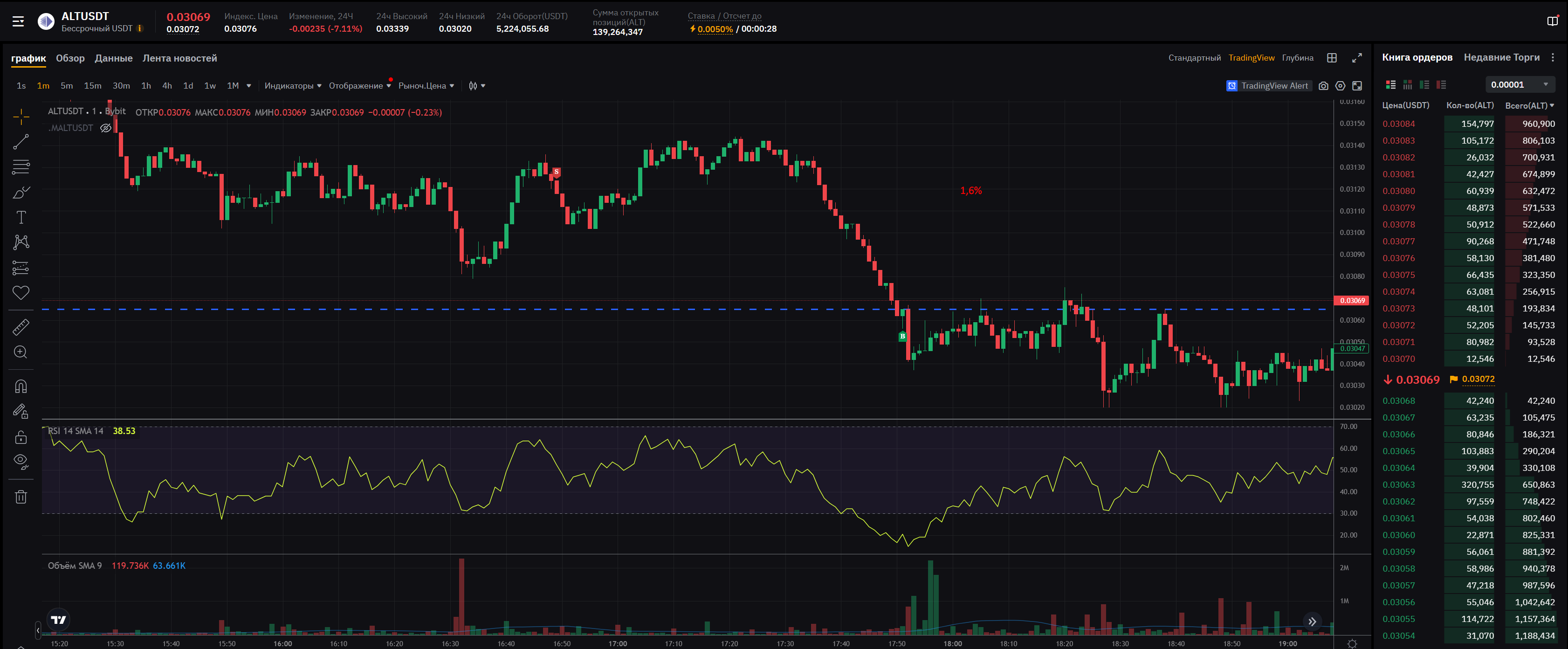Open the Лента новостей tab
The image size is (1568, 649).
[179, 58]
